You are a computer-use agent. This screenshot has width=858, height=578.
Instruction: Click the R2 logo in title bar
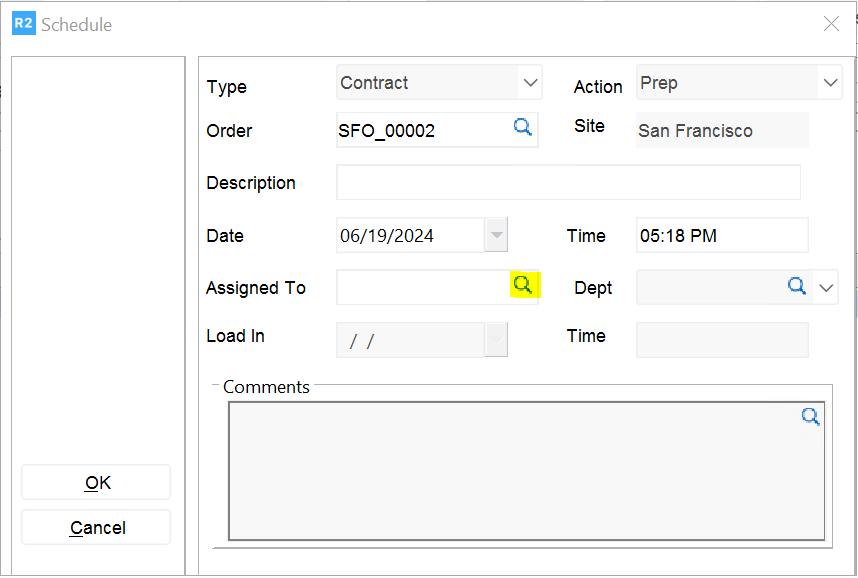tap(23, 24)
